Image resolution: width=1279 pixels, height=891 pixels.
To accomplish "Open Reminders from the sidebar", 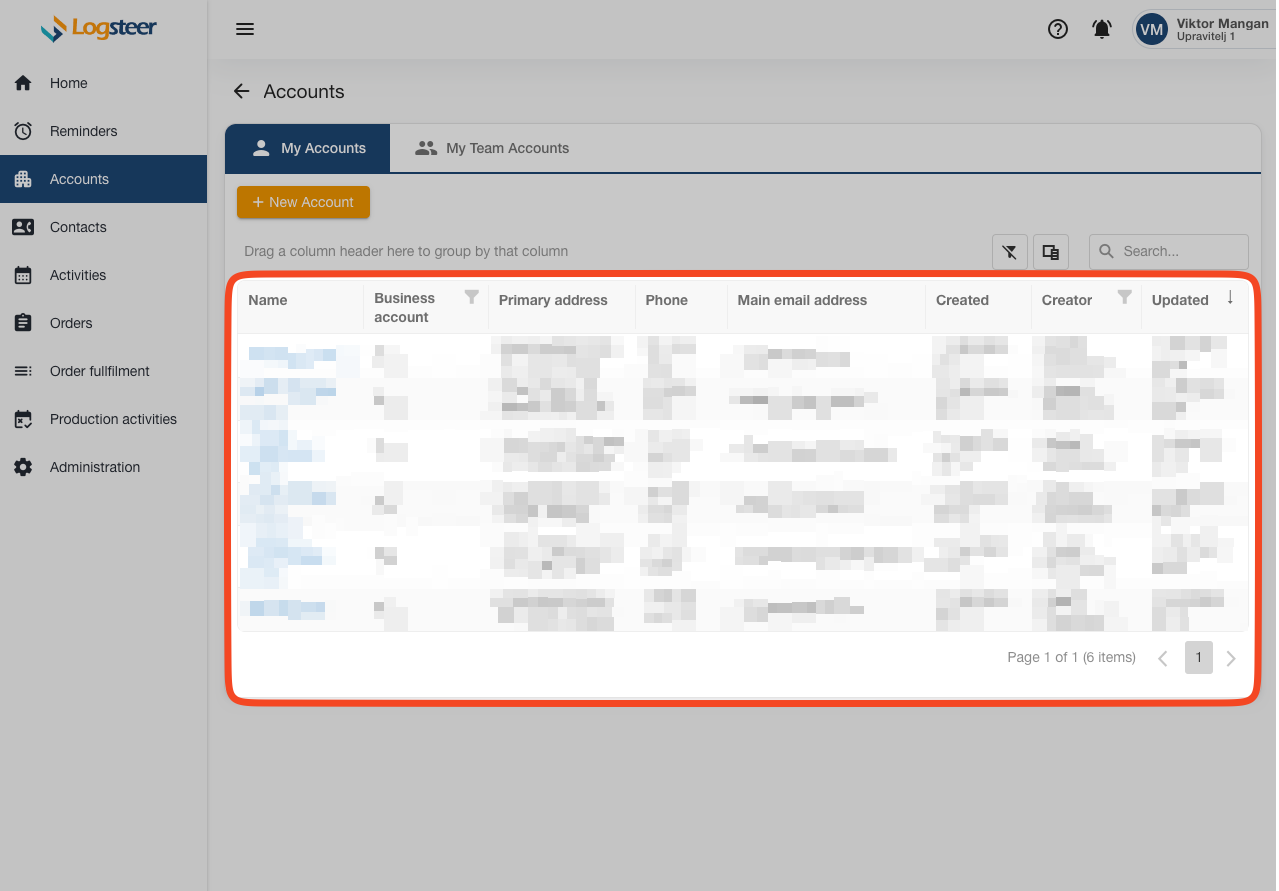I will [83, 131].
